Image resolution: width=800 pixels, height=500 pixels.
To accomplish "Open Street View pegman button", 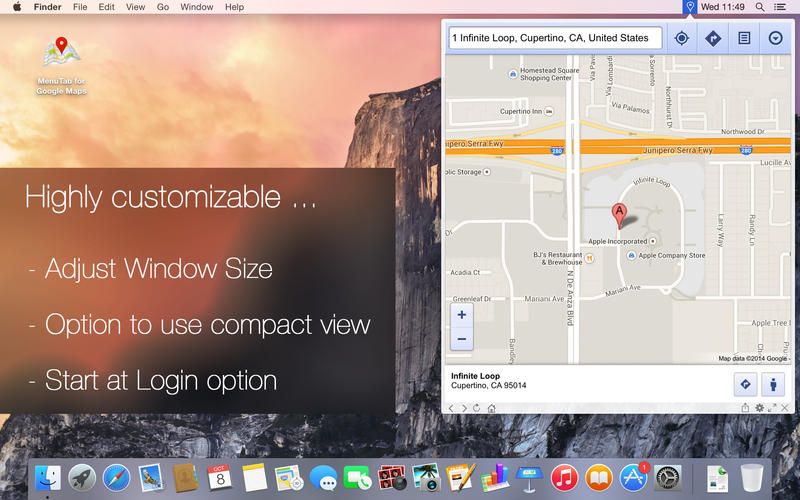I will tap(774, 384).
